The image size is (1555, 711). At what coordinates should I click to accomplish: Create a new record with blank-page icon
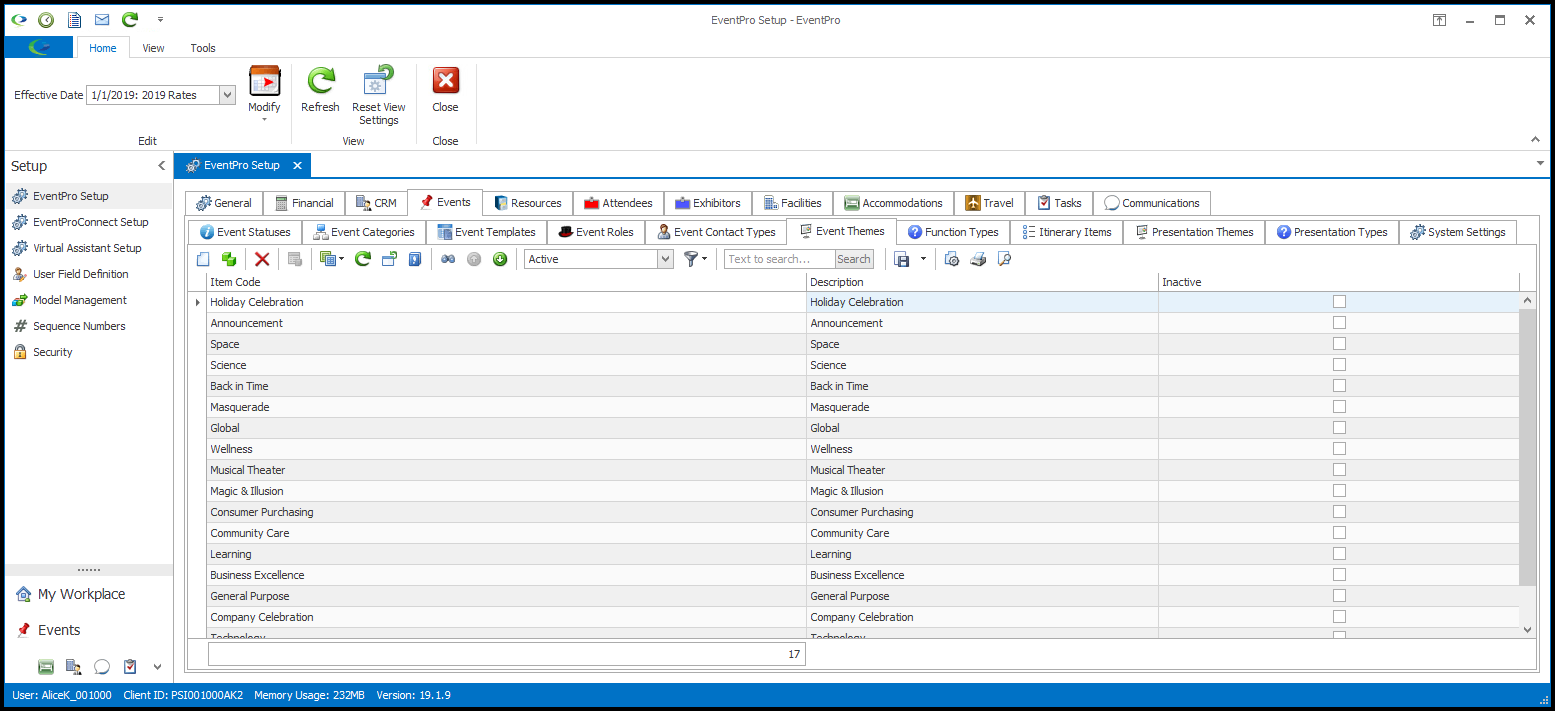(x=203, y=259)
